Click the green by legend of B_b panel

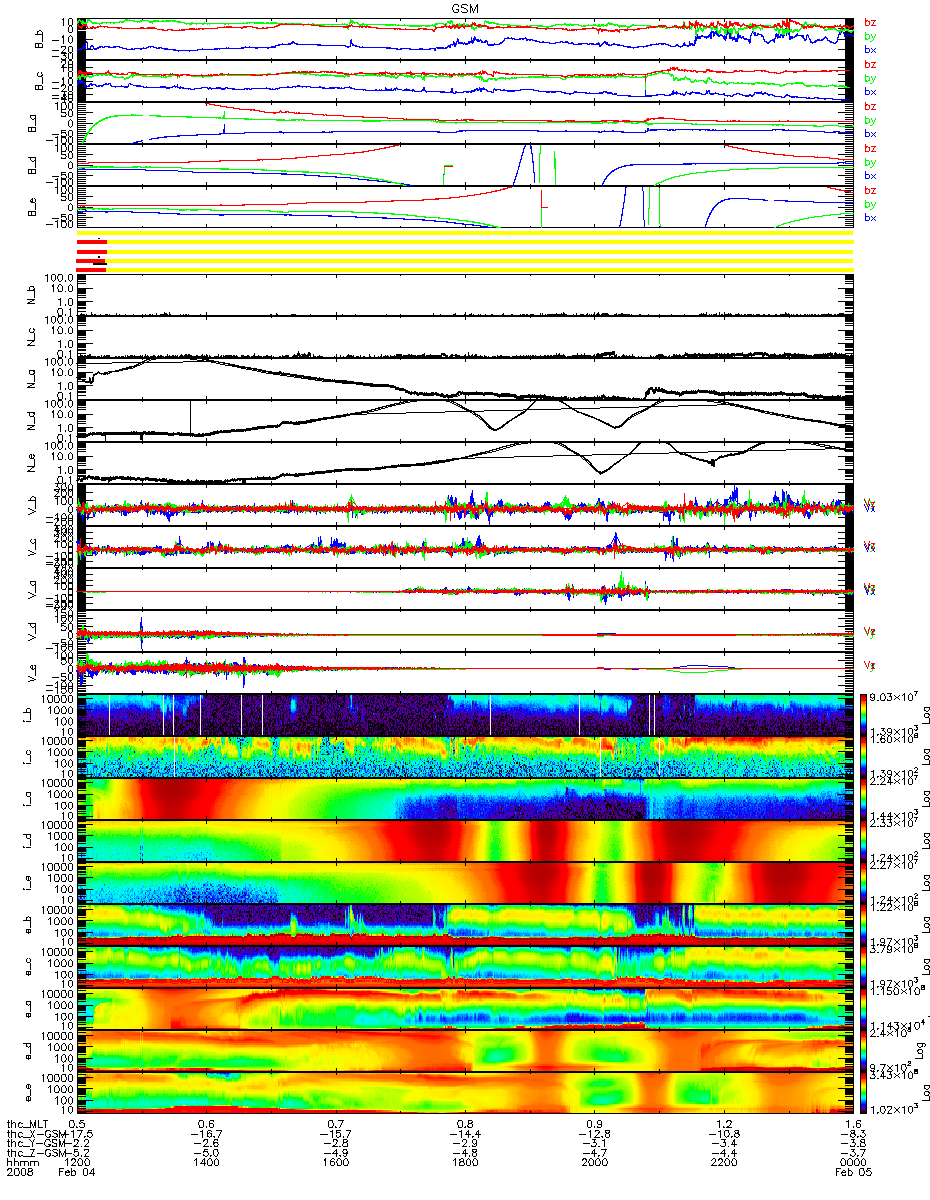(x=869, y=35)
